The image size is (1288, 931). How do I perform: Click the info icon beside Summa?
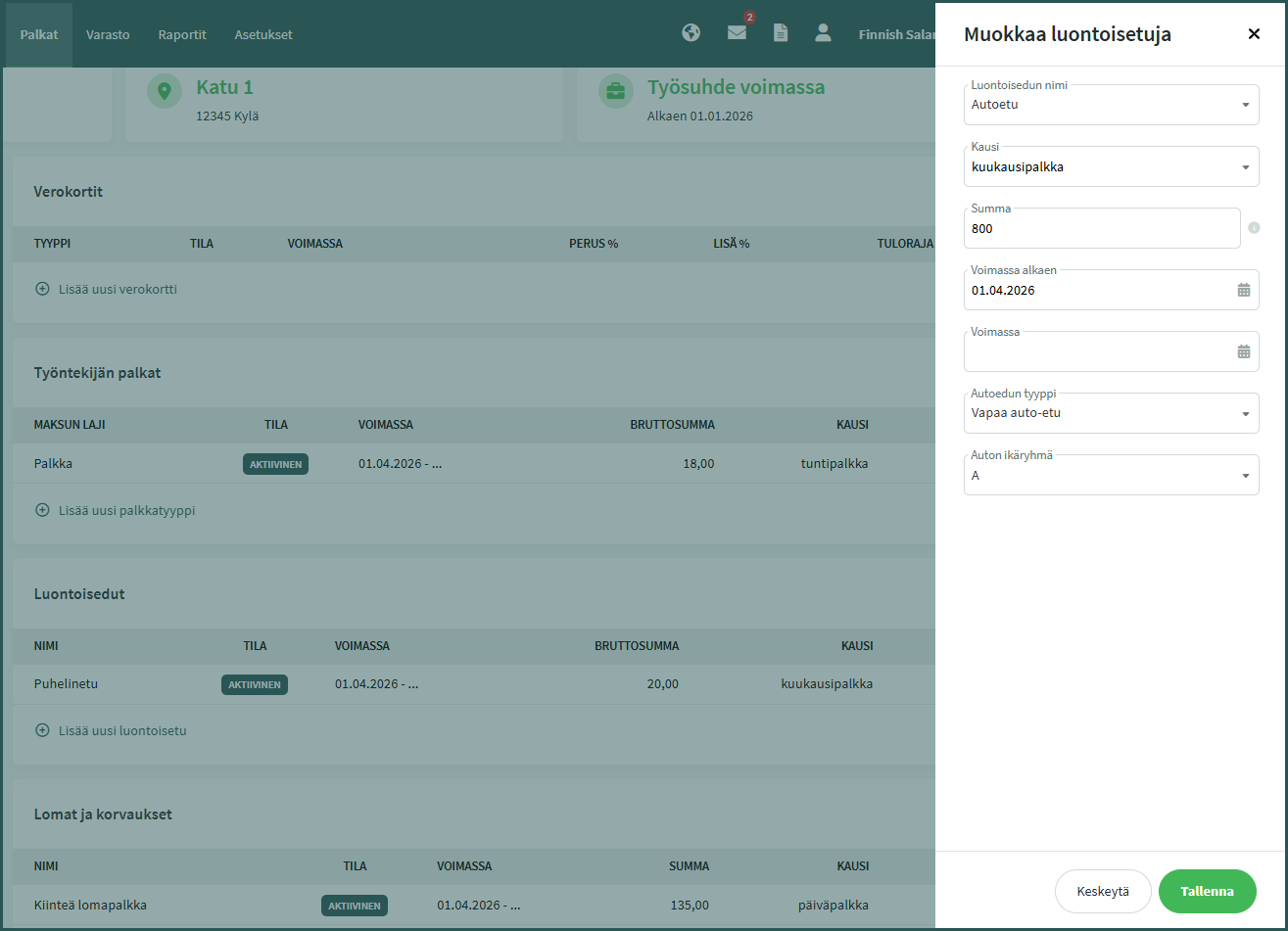click(x=1254, y=228)
